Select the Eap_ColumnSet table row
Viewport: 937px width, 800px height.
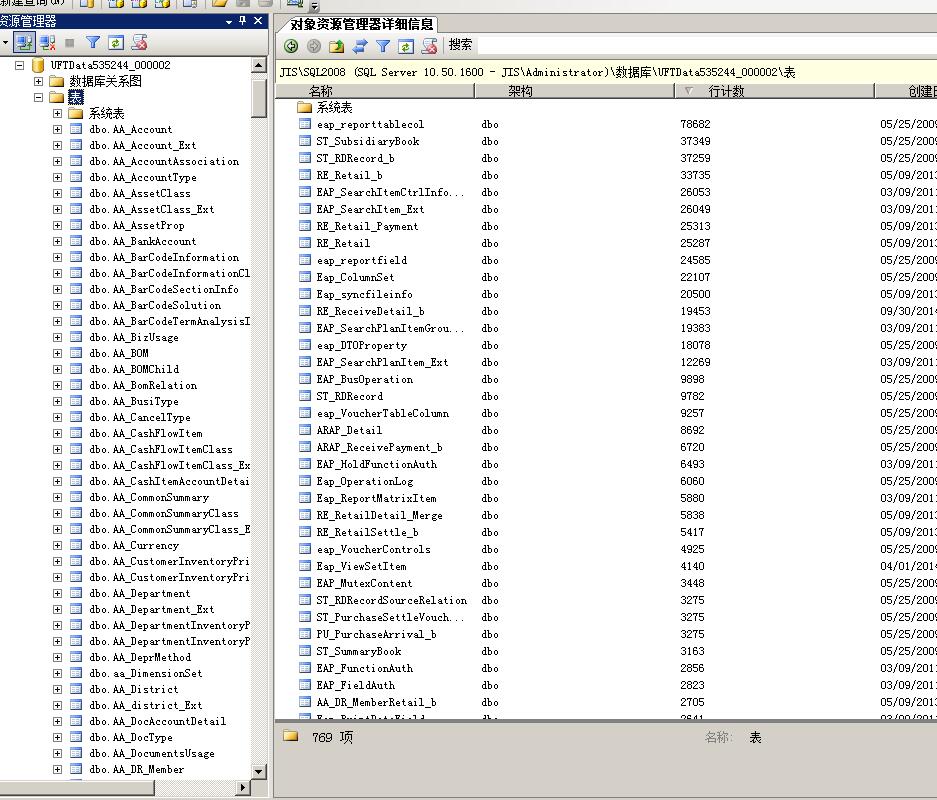click(x=355, y=277)
